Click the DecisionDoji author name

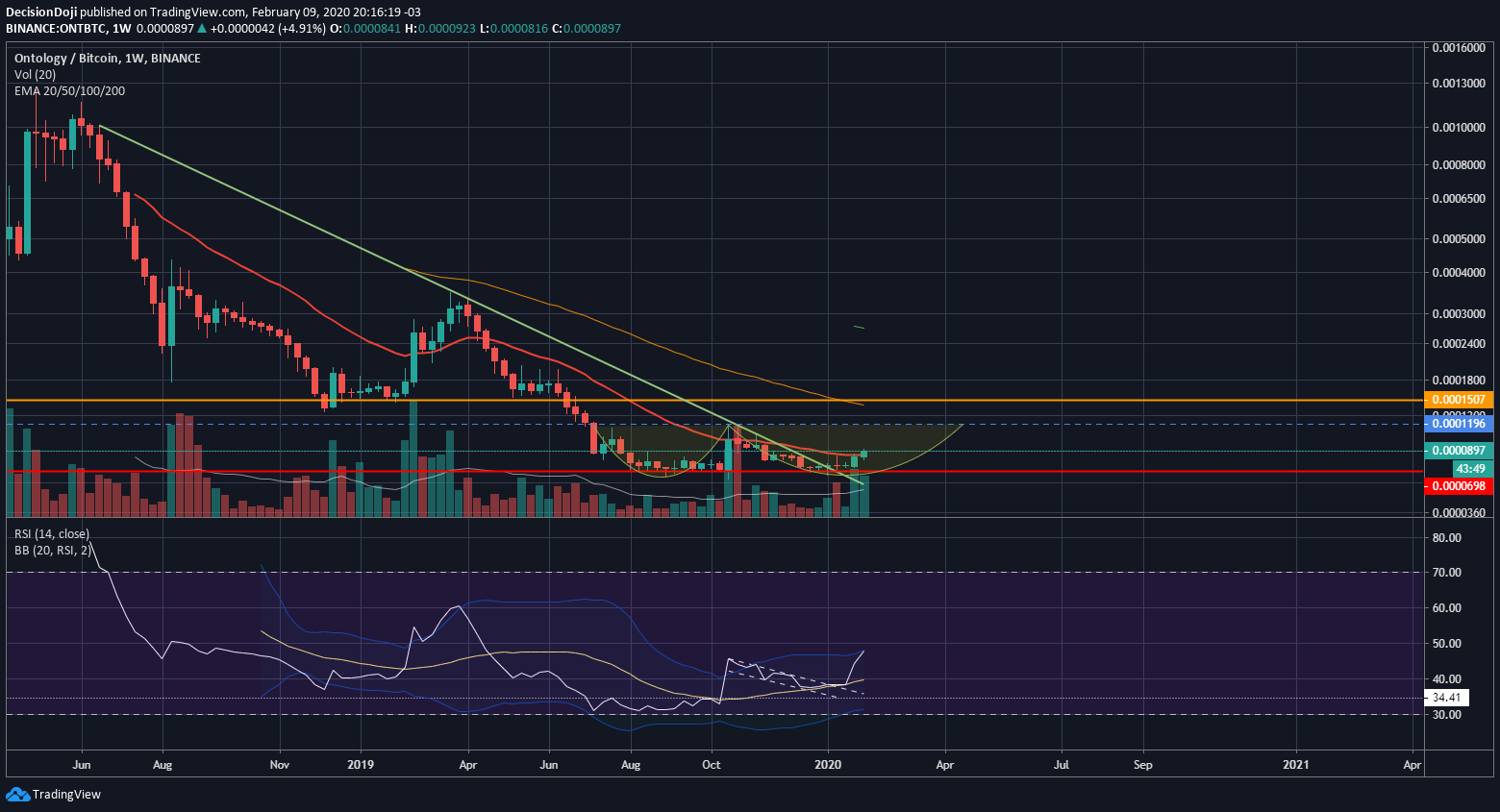point(41,13)
